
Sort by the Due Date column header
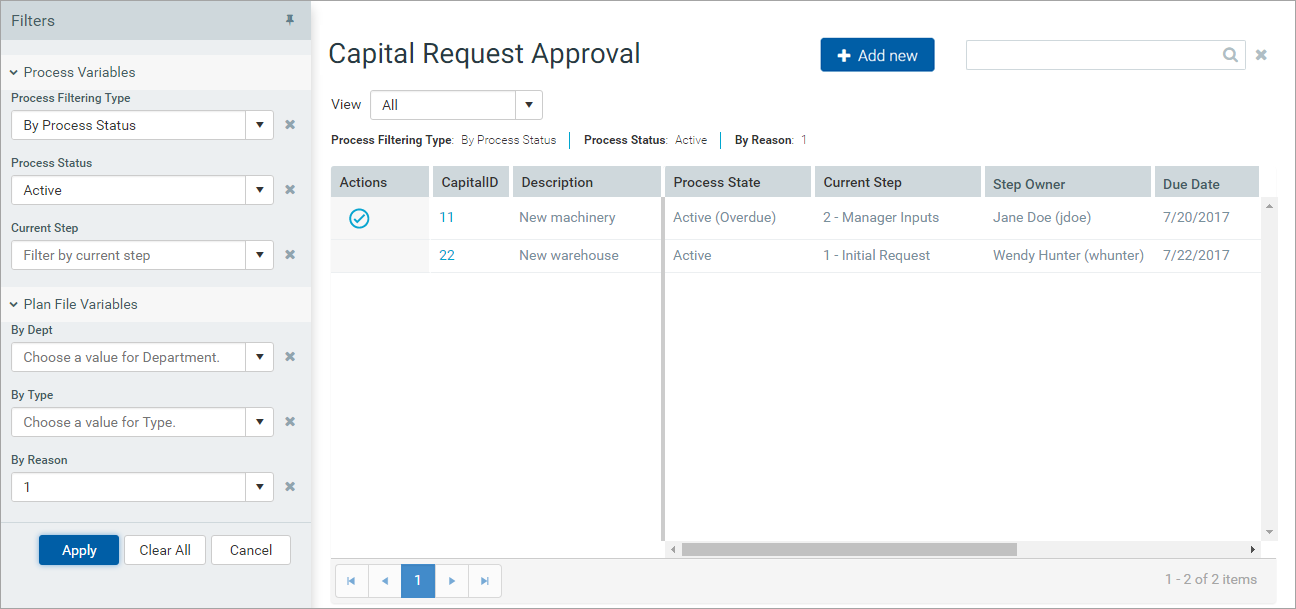[x=1191, y=183]
